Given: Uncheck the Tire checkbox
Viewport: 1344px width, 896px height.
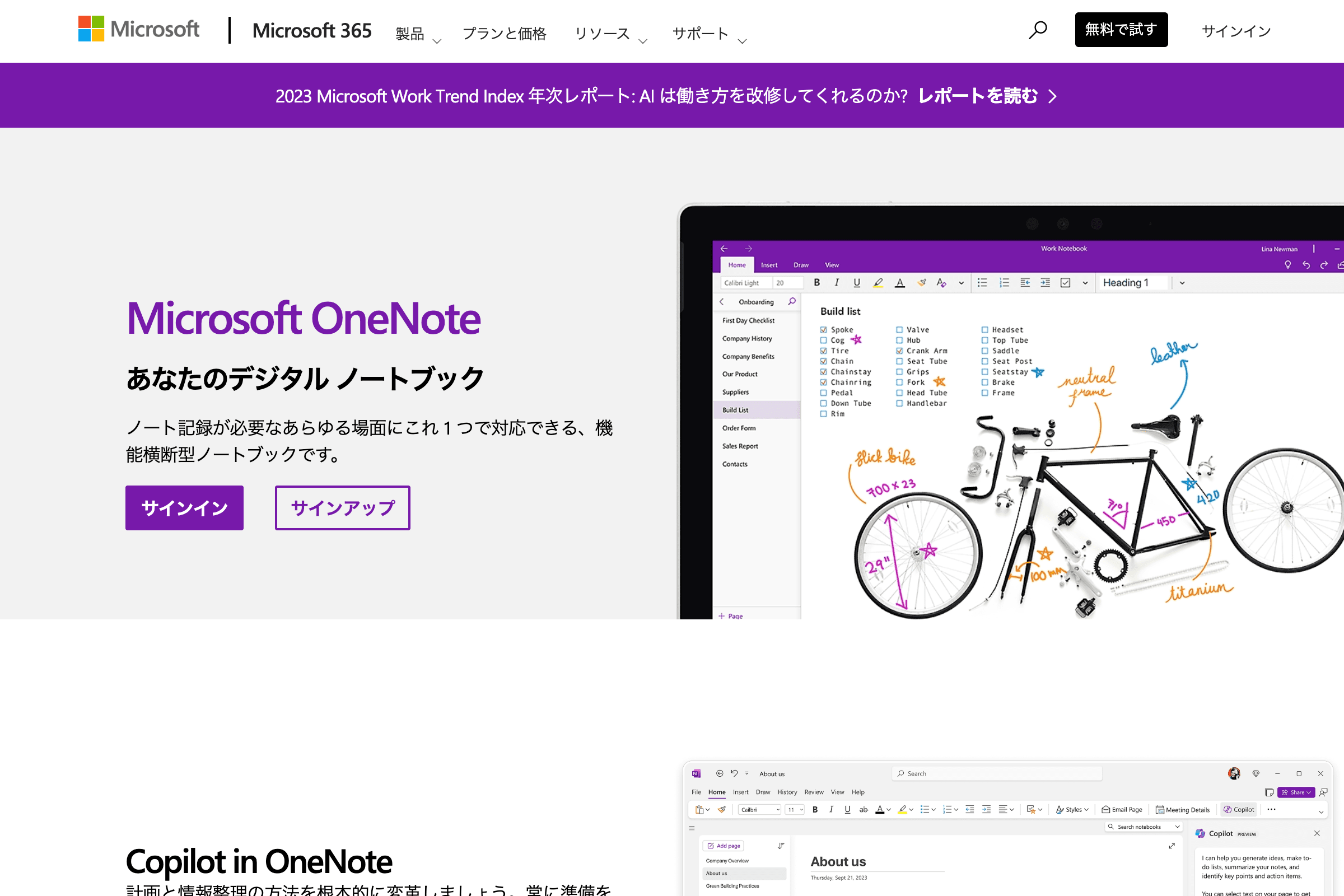Looking at the screenshot, I should [x=823, y=351].
